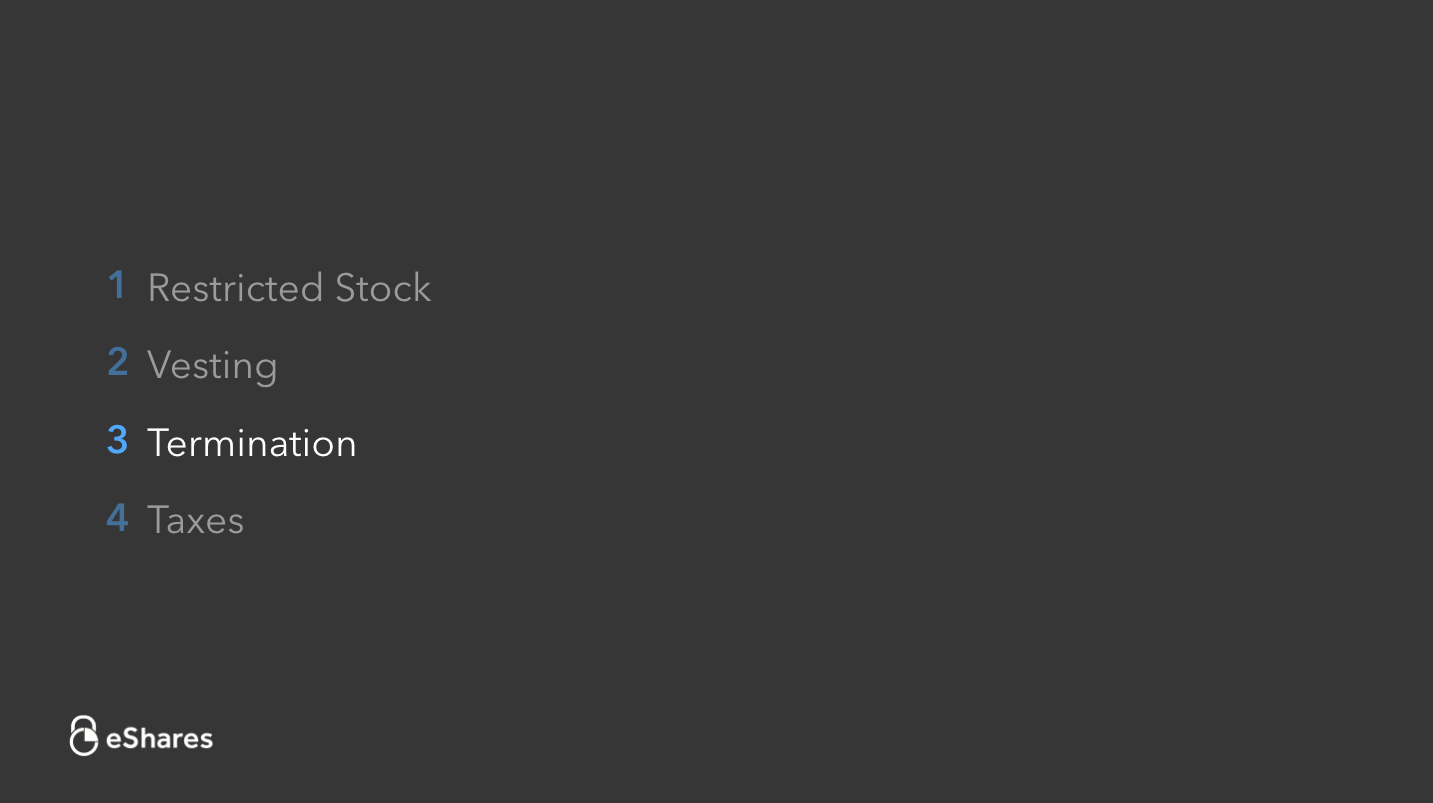Select the number 1 agenda marker
Viewport: 1433px width, 803px height.
pyautogui.click(x=117, y=286)
